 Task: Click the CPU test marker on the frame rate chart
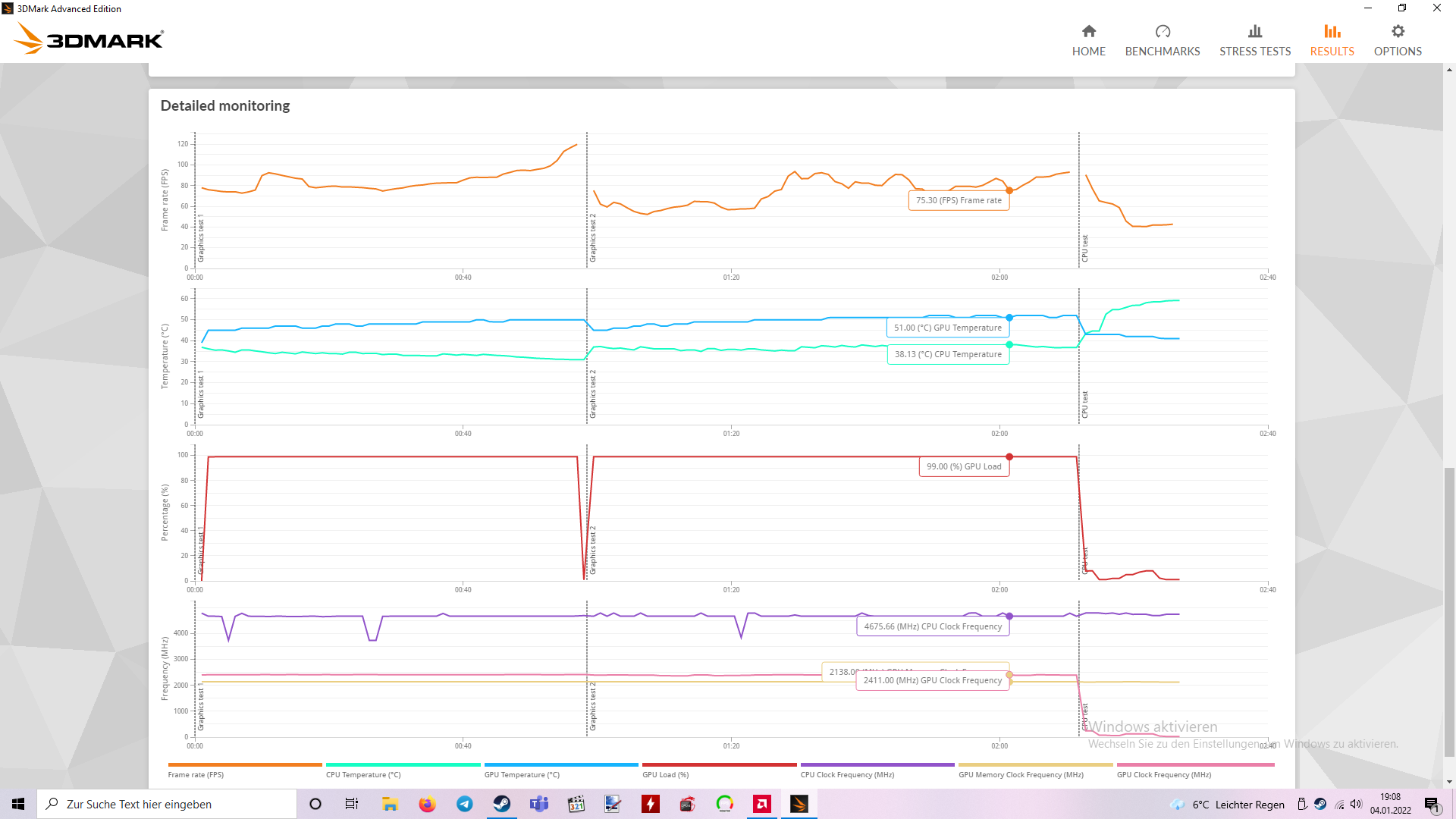pyautogui.click(x=1084, y=249)
